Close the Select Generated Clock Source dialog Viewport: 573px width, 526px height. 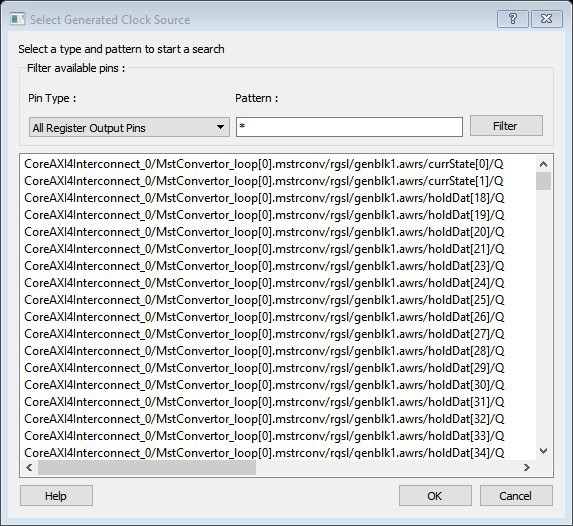[x=546, y=19]
